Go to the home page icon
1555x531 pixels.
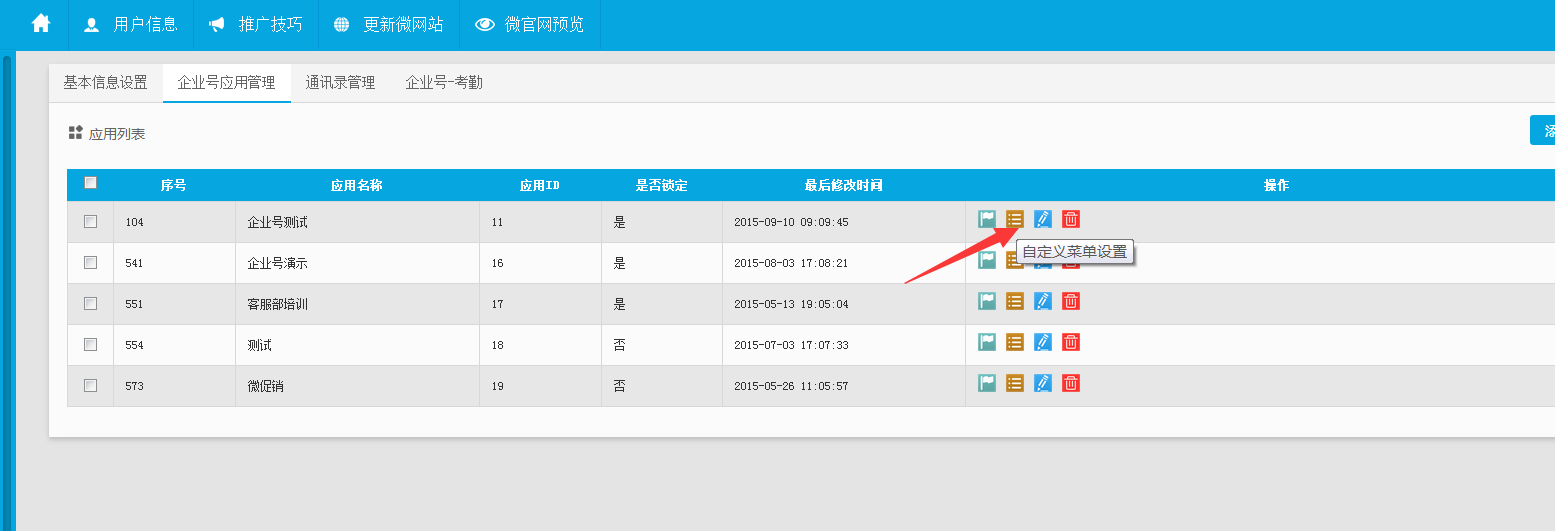pos(41,24)
